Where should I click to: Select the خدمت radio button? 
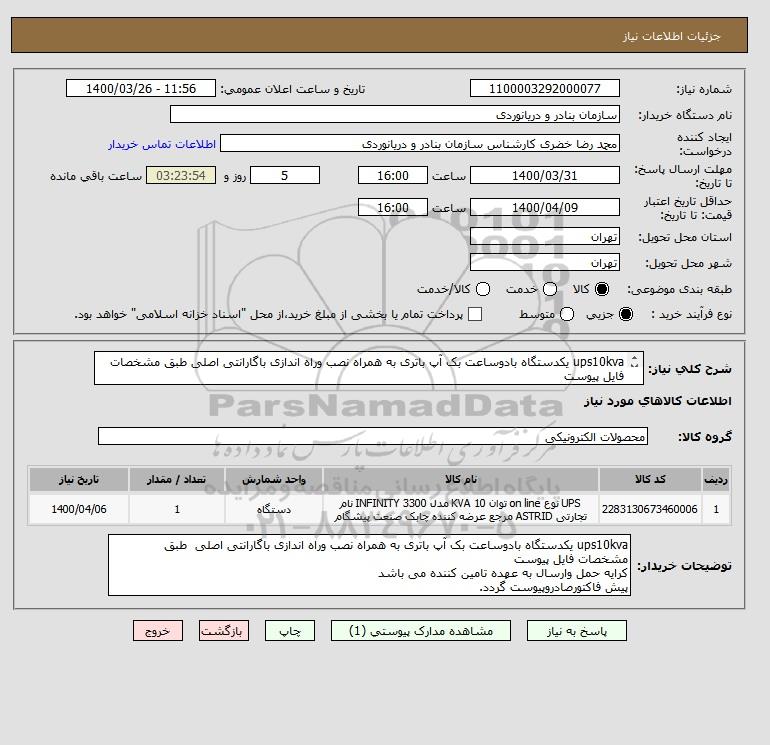(x=550, y=289)
